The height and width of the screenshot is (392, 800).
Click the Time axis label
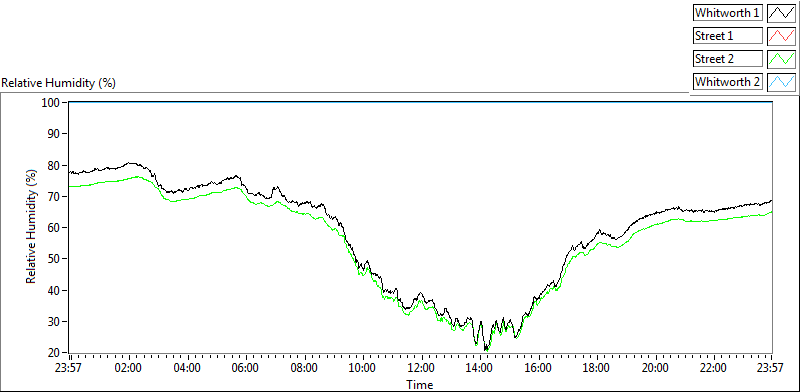pos(419,384)
